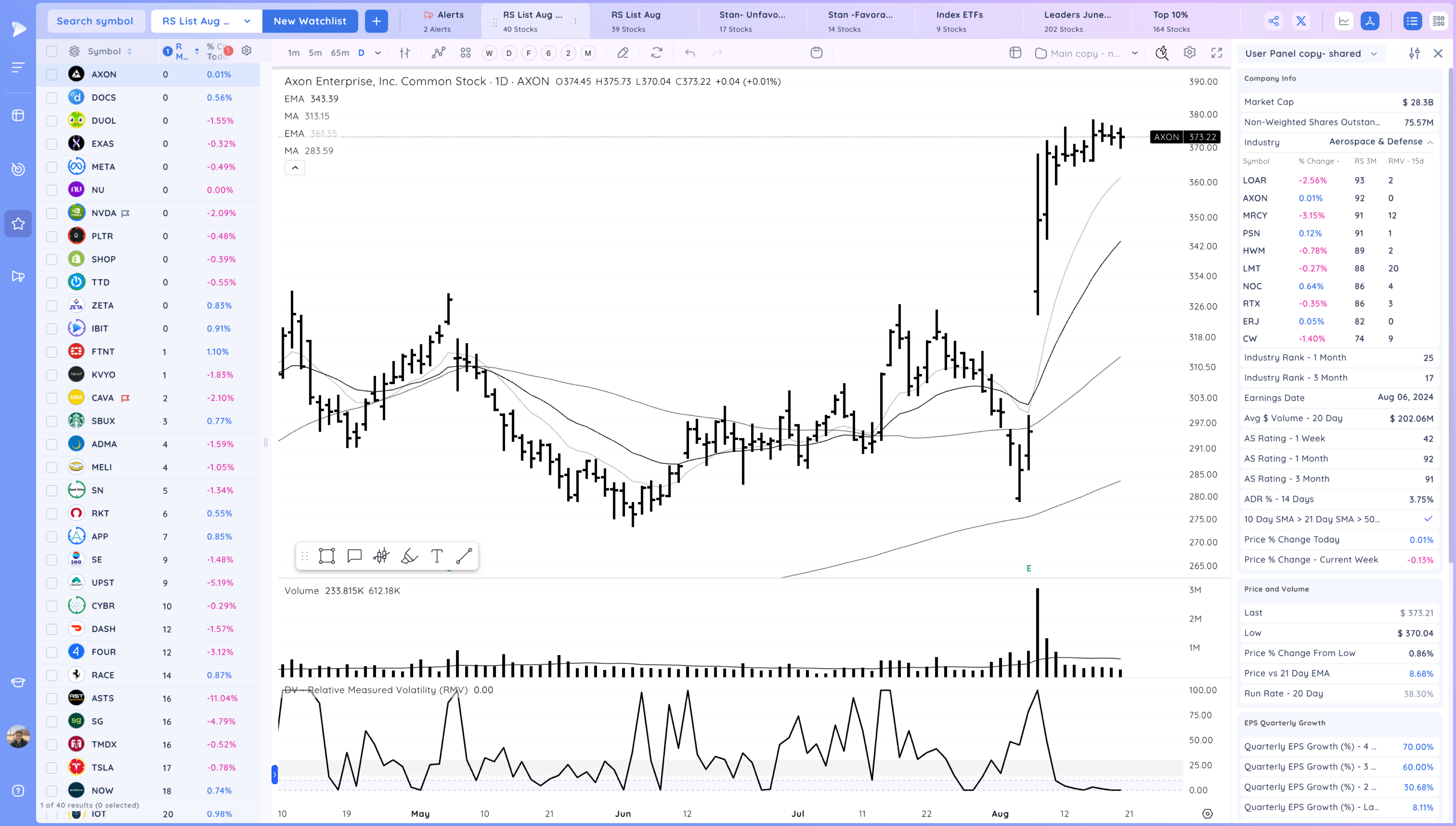Select the text annotation tool
1456x826 pixels.
click(x=436, y=556)
